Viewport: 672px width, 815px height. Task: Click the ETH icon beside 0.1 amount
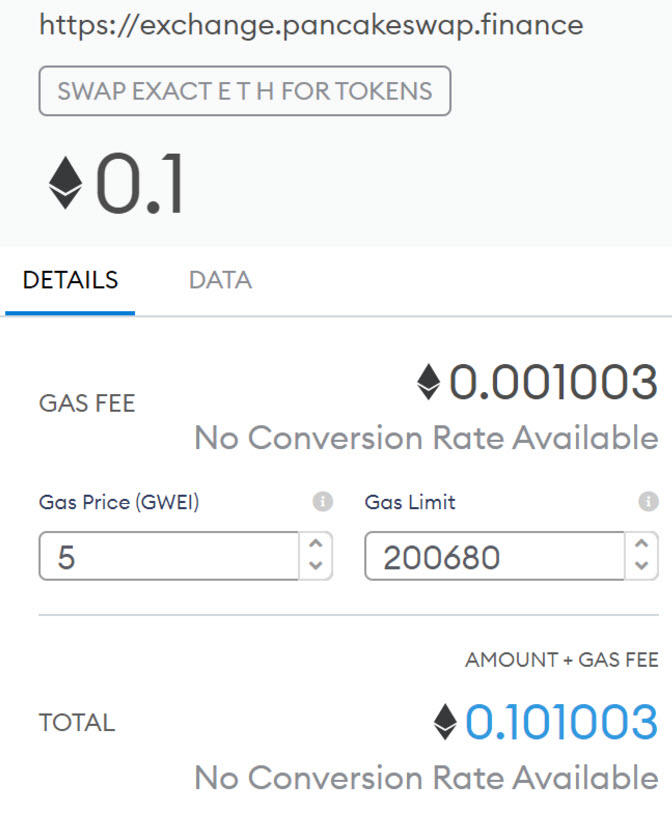click(x=66, y=184)
